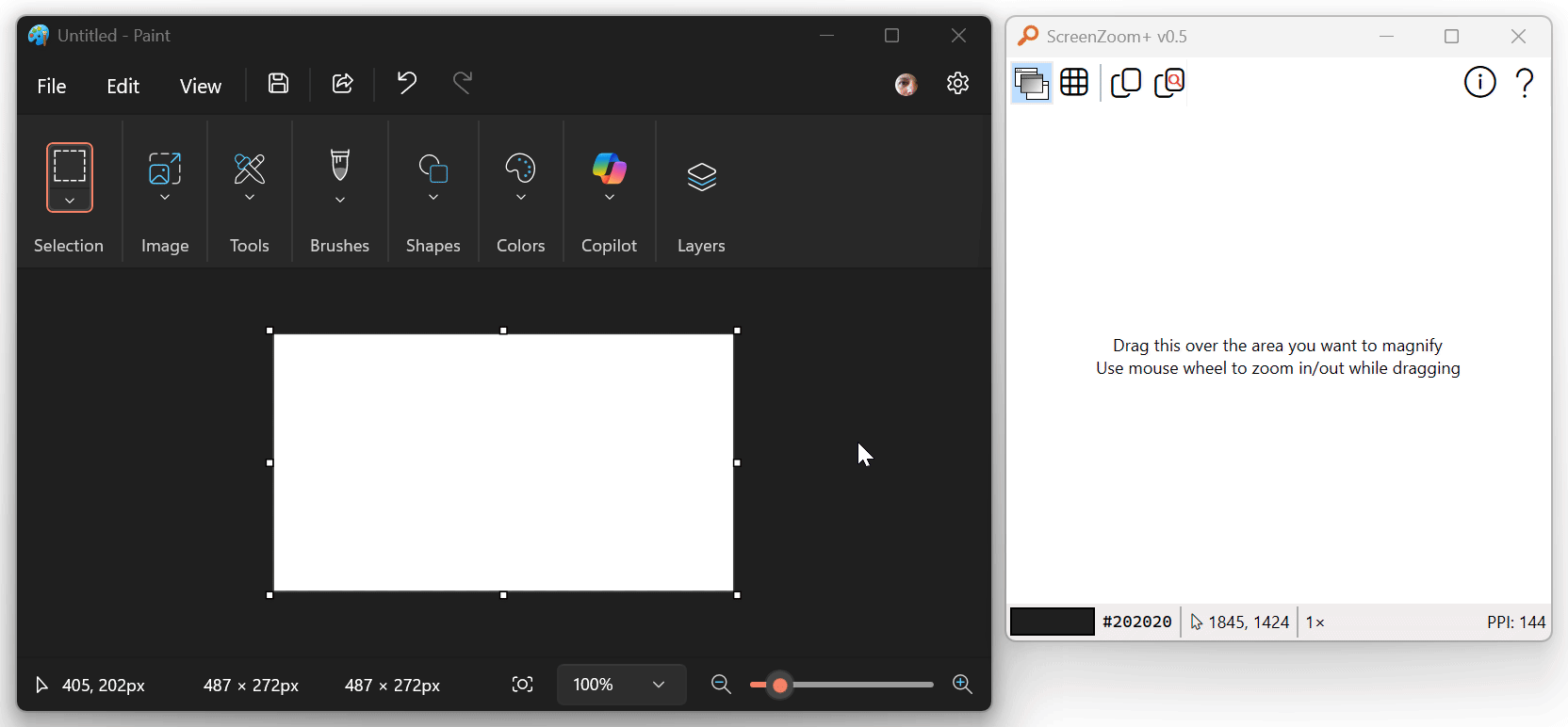Open the help question mark in ScreenZoom+
Image resolution: width=1568 pixels, height=727 pixels.
(1525, 83)
